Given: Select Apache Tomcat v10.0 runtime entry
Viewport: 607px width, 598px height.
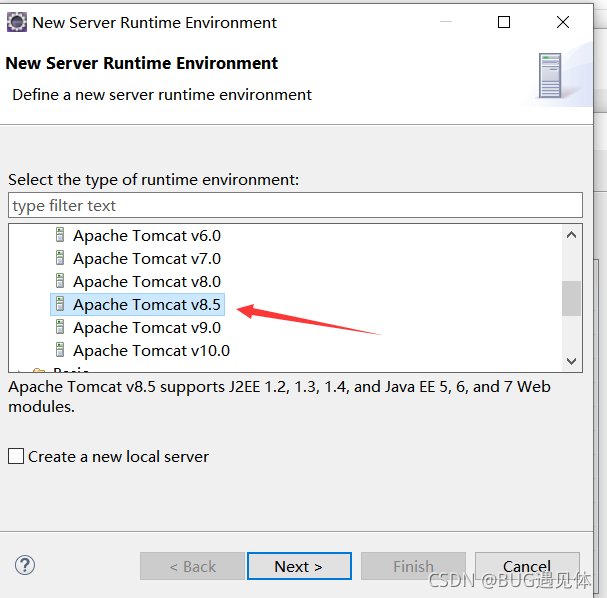Looking at the screenshot, I should tap(151, 351).
